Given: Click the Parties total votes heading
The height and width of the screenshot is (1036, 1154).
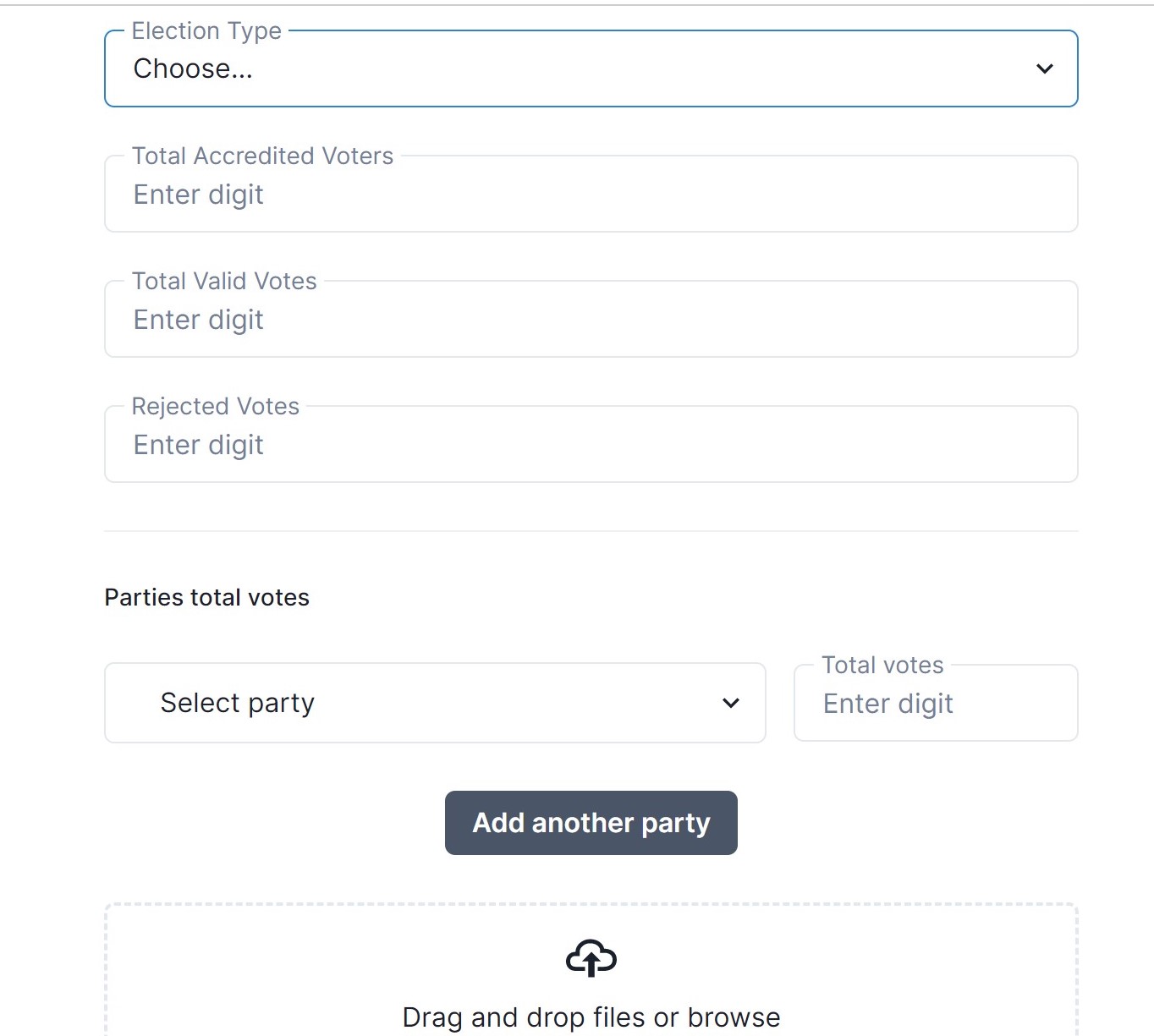Looking at the screenshot, I should point(206,598).
